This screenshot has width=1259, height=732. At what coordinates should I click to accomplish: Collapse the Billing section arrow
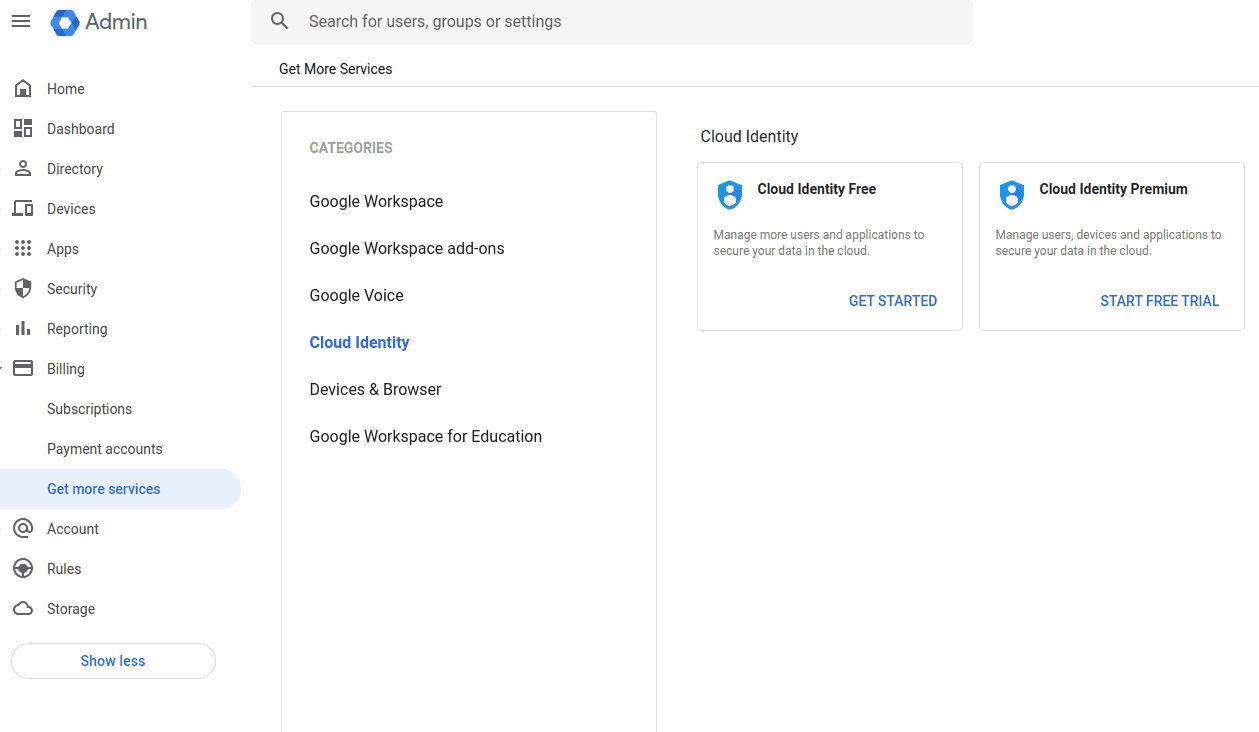[3, 369]
